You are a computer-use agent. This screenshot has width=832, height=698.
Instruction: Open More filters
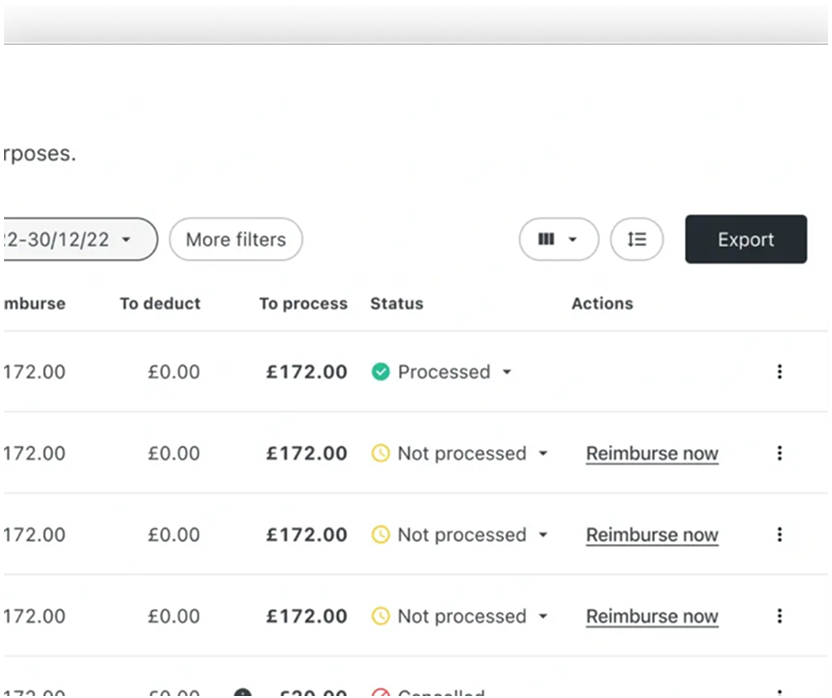(x=236, y=239)
